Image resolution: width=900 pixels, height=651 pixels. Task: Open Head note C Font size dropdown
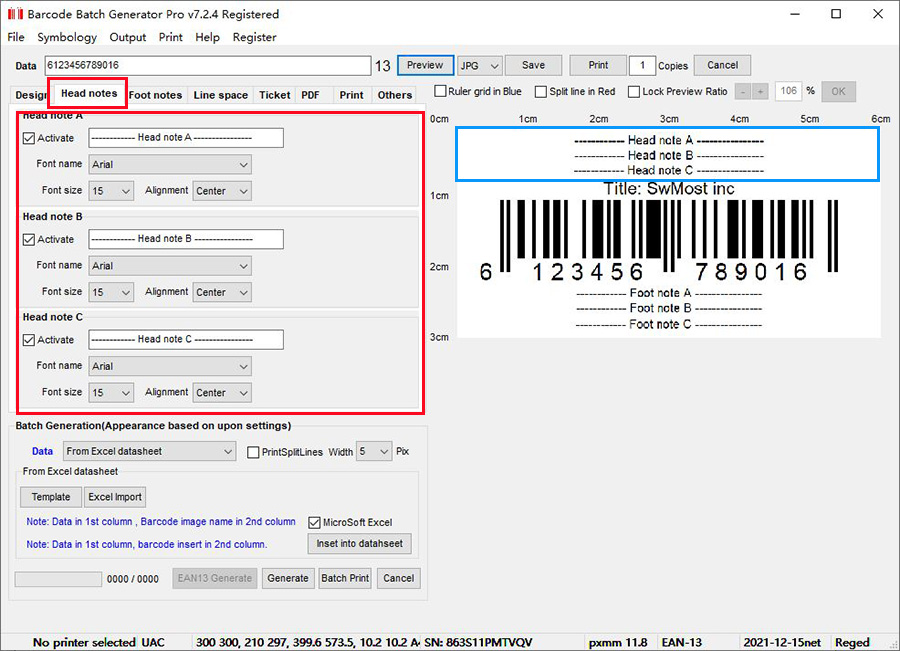[x=111, y=393]
